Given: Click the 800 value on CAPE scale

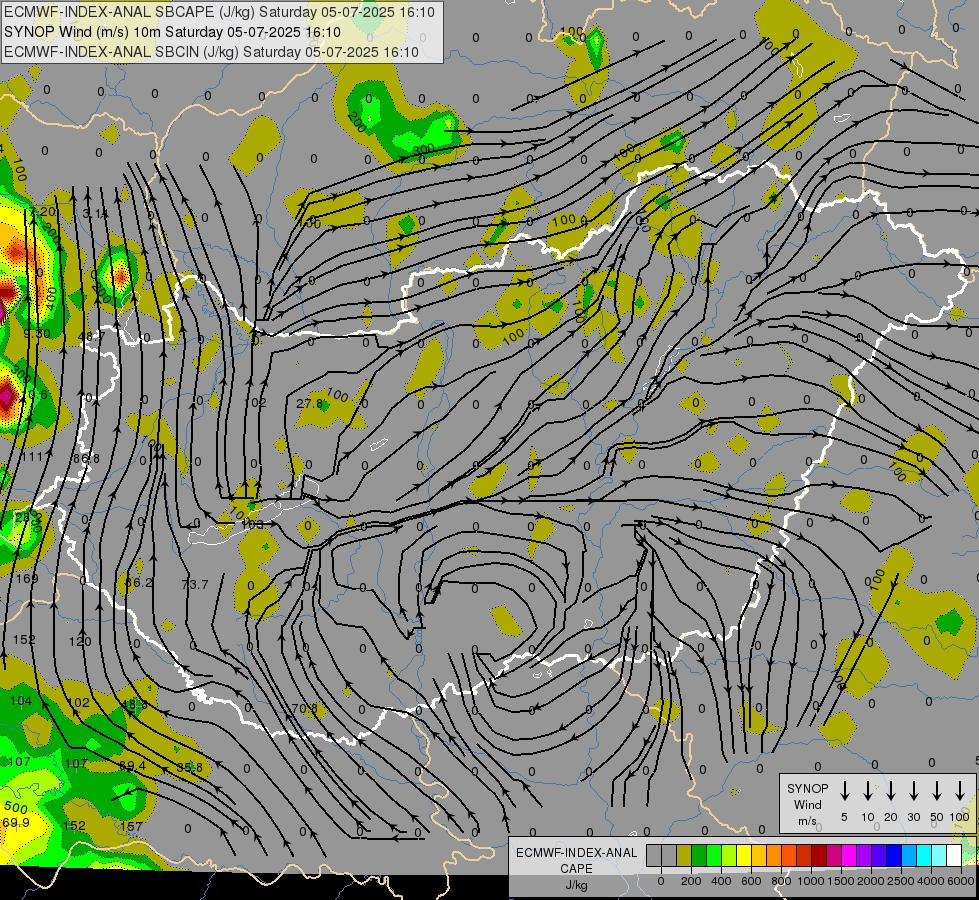Looking at the screenshot, I should coord(781,881).
